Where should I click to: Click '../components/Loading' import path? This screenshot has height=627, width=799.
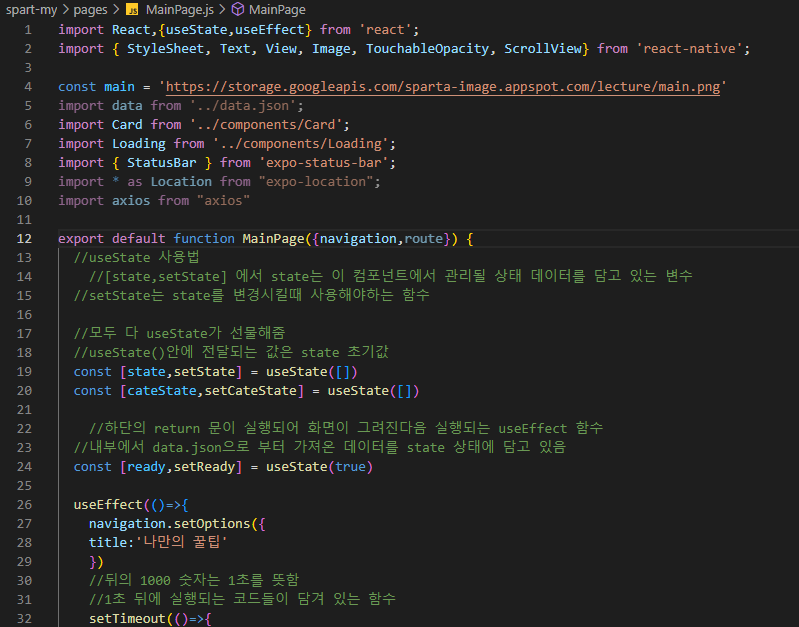point(301,144)
